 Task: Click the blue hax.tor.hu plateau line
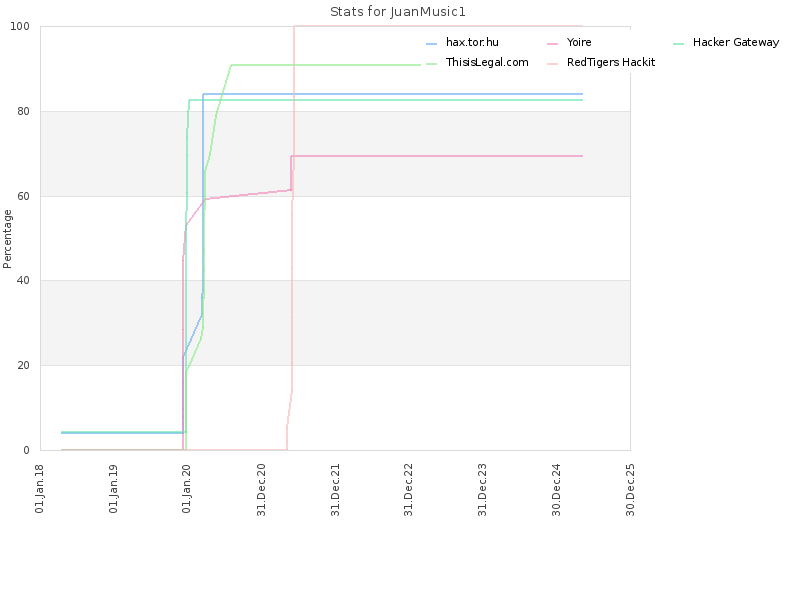tap(393, 94)
